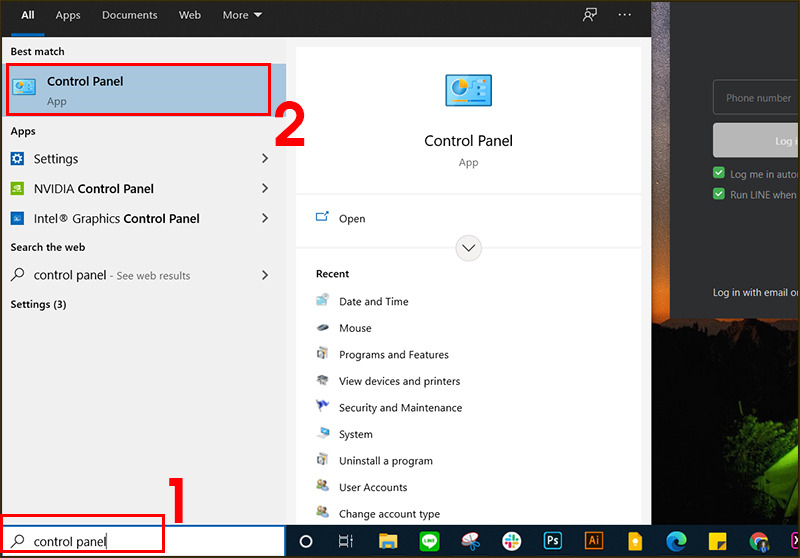
Task: Open the feedback icon in search header
Action: click(x=590, y=15)
